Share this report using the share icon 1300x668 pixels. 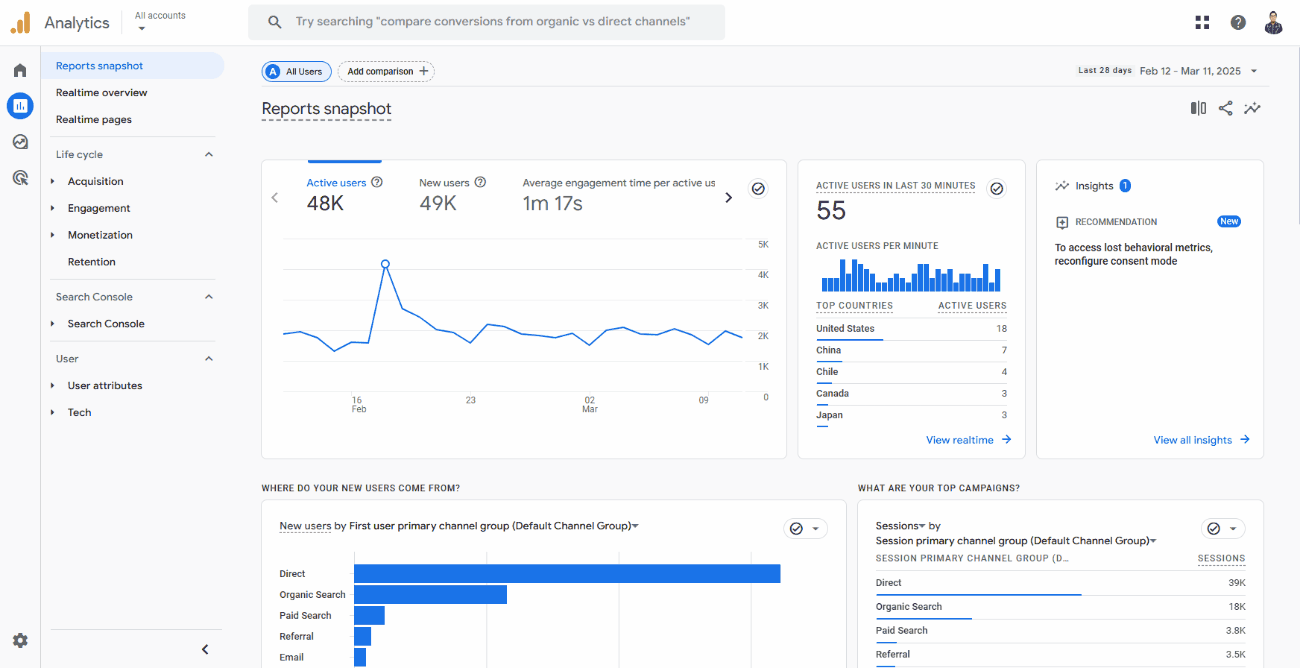1225,108
